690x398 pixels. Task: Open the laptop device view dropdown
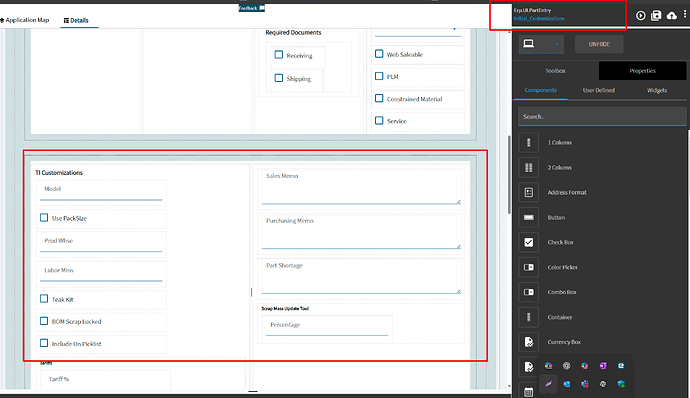[541, 44]
